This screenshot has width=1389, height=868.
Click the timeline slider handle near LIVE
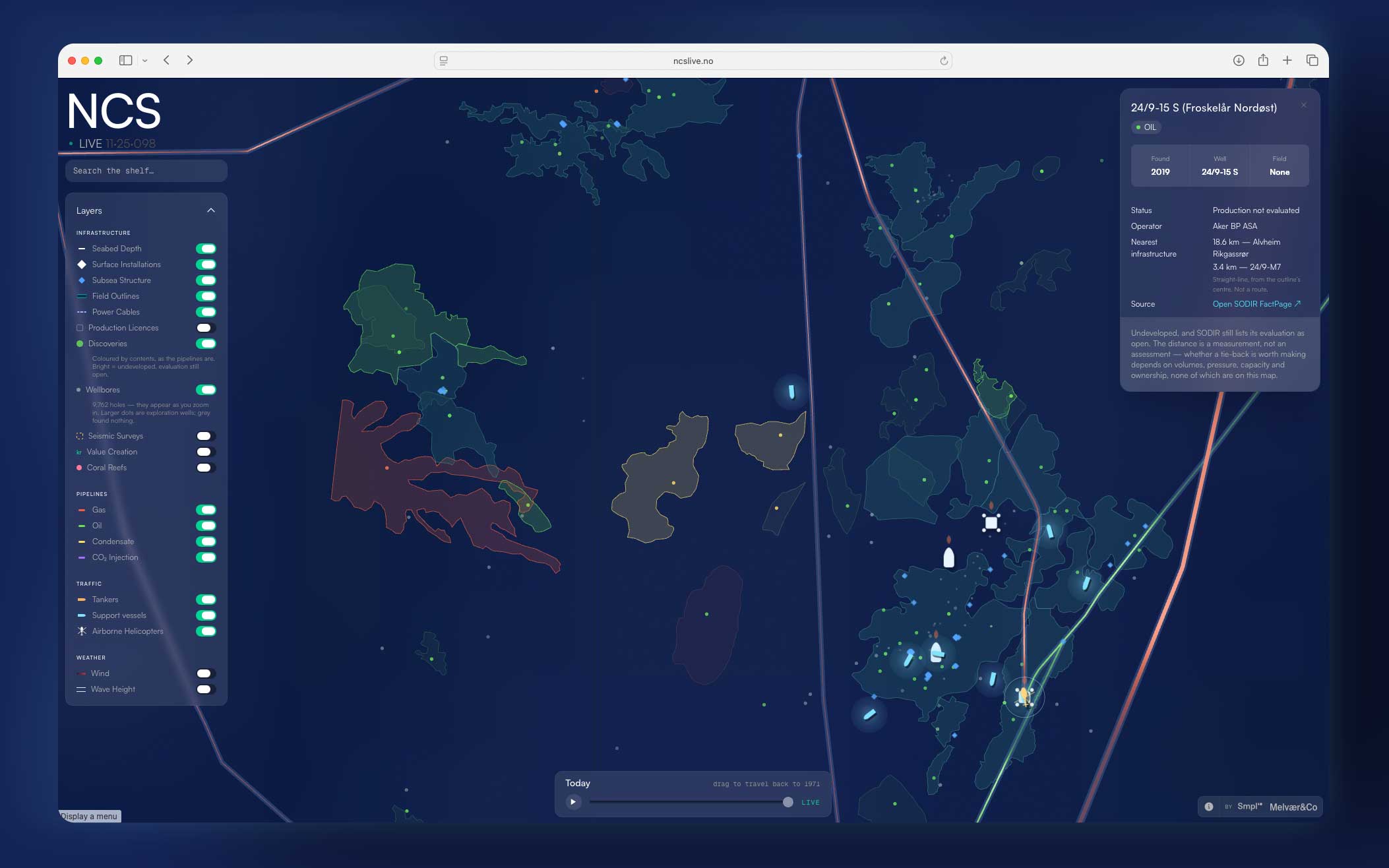tap(787, 802)
